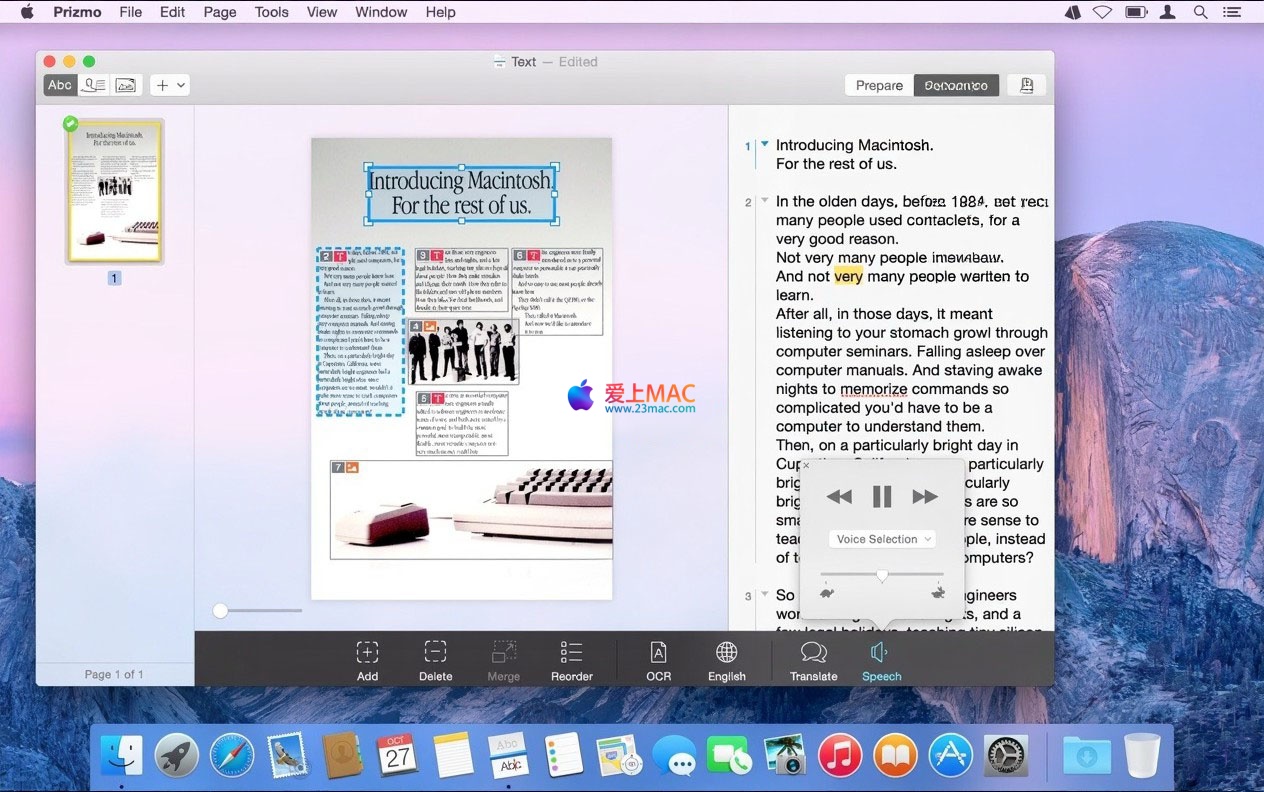Select the page 1 thumbnail
The image size is (1264, 792).
click(x=114, y=190)
